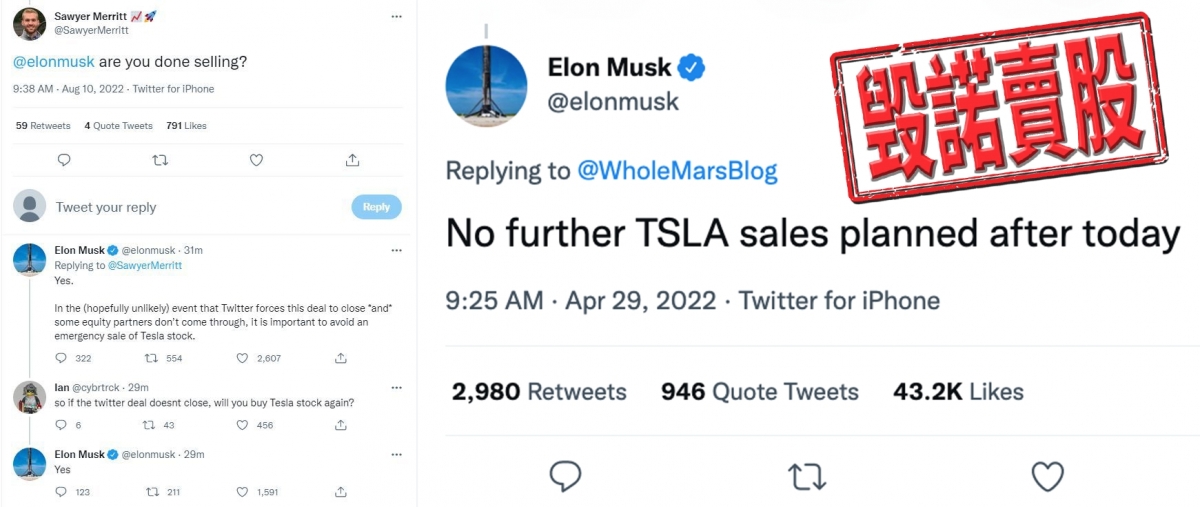Click Sawyer Merritt's profile picture
This screenshot has width=1200, height=507.
31,23
